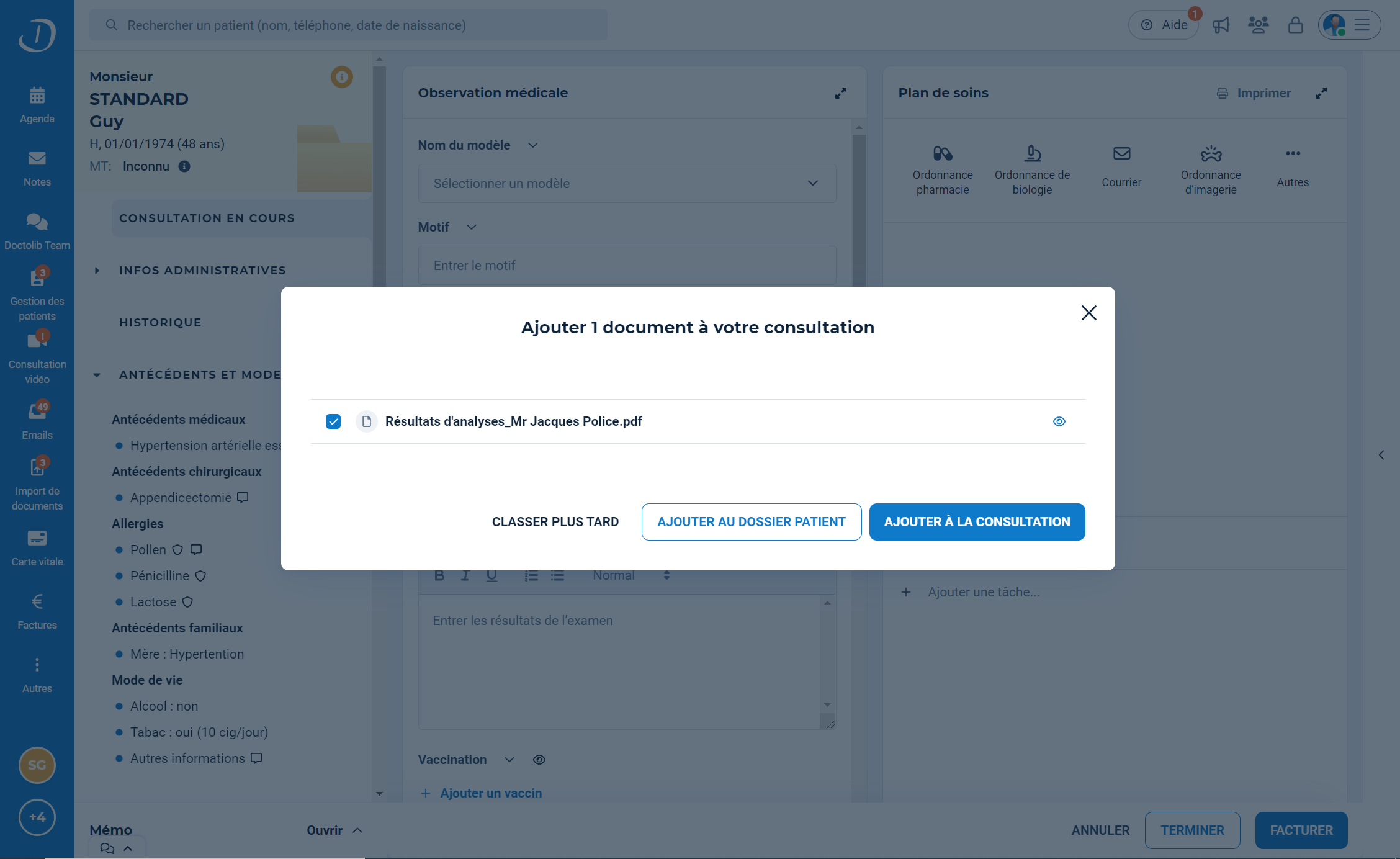Screen dimensions: 1400x859
Task: Click Ajouter au dossier patient button
Action: click(x=751, y=522)
